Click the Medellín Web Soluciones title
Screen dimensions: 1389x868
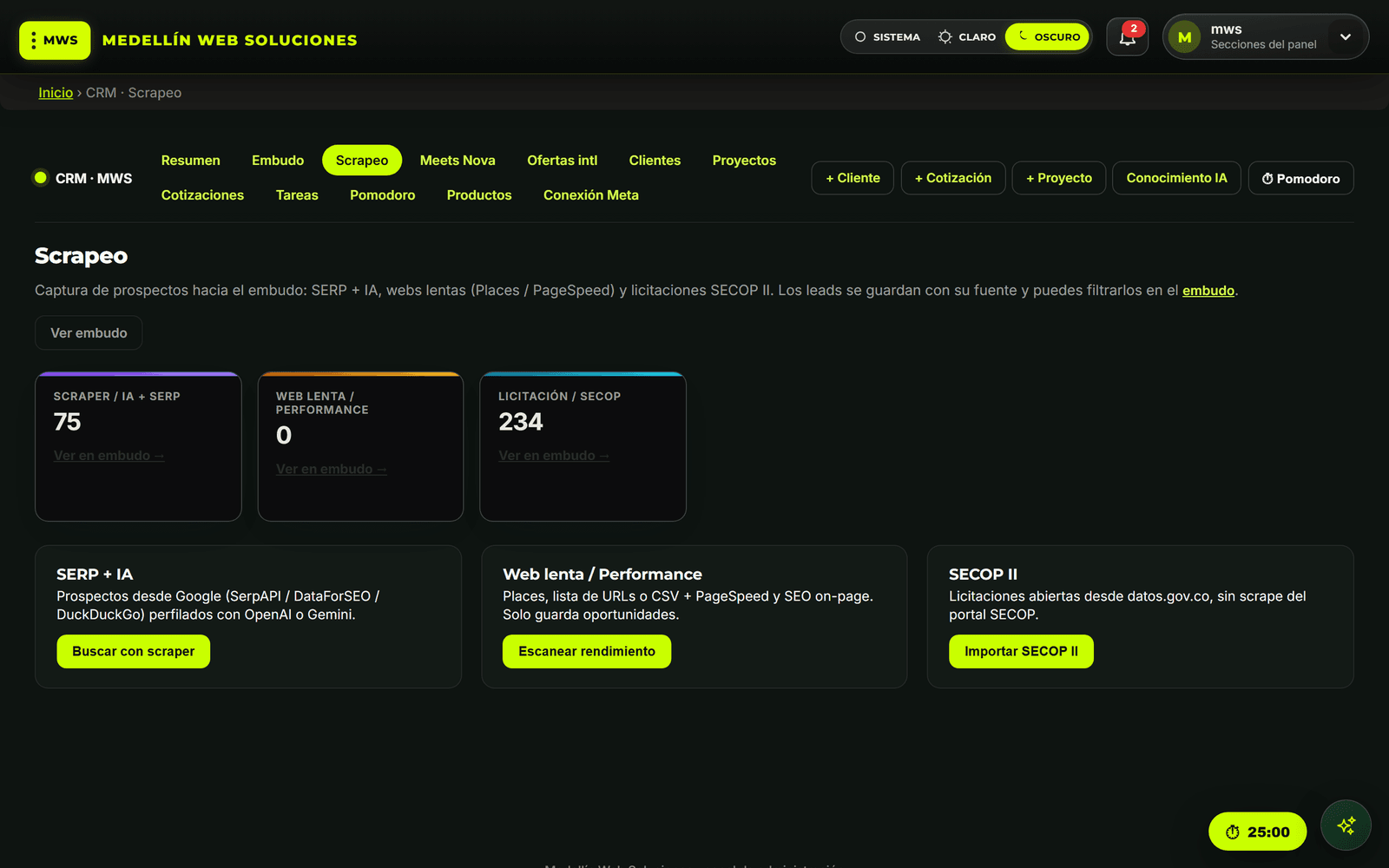click(x=230, y=40)
